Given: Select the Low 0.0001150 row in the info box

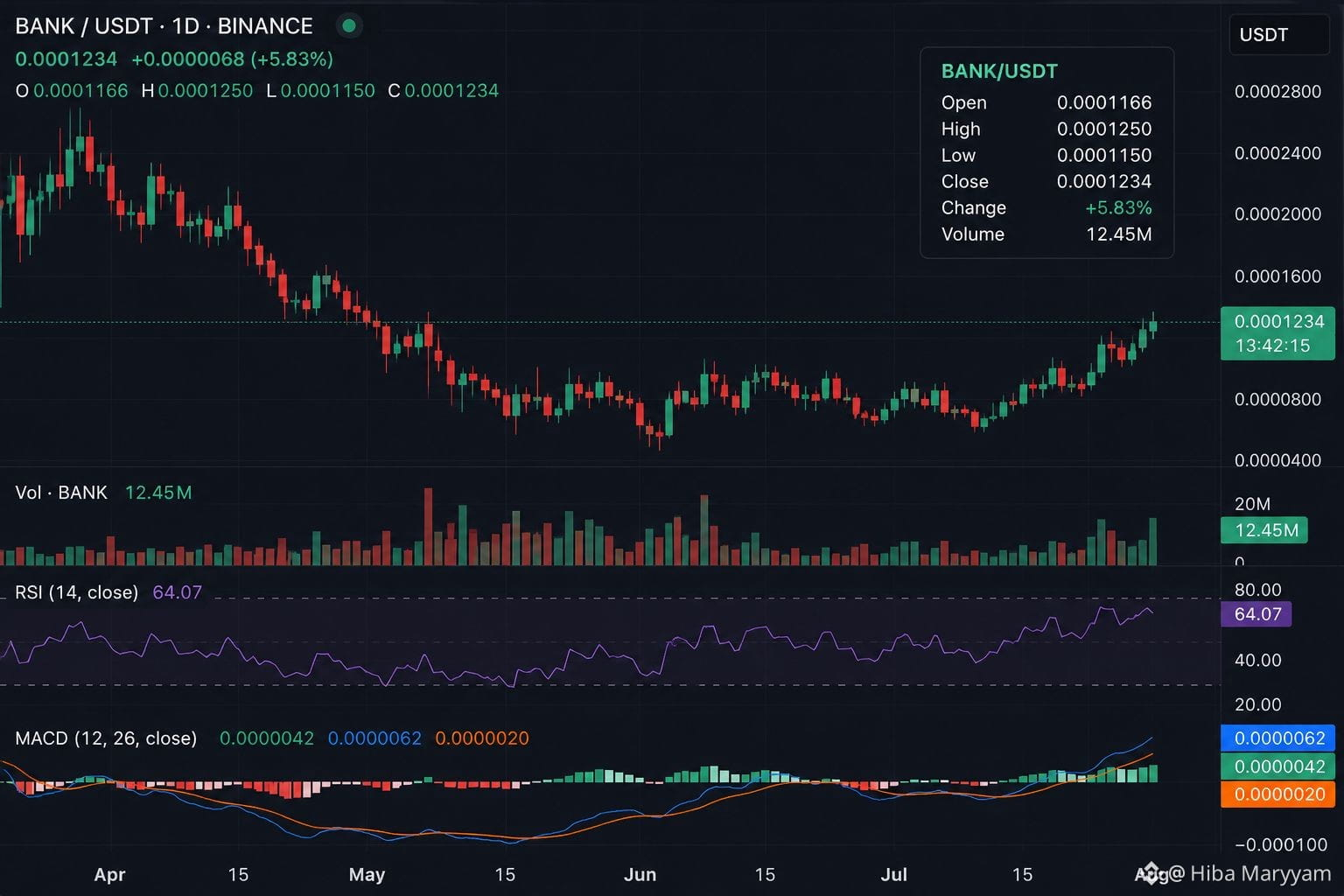Looking at the screenshot, I should click(1046, 155).
